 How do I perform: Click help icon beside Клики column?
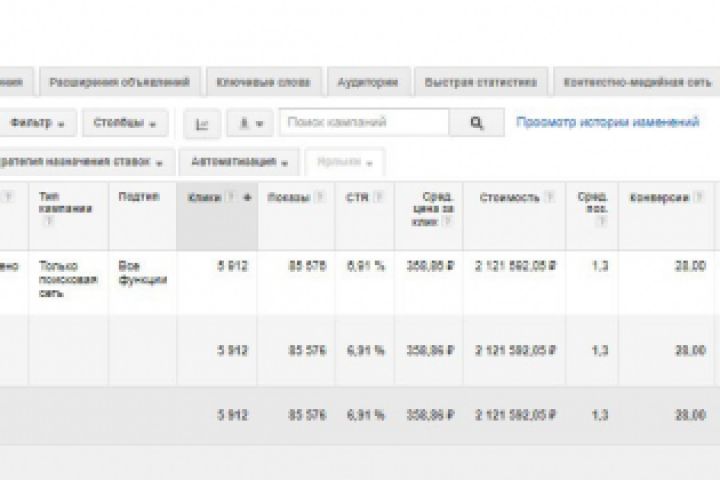tap(232, 198)
